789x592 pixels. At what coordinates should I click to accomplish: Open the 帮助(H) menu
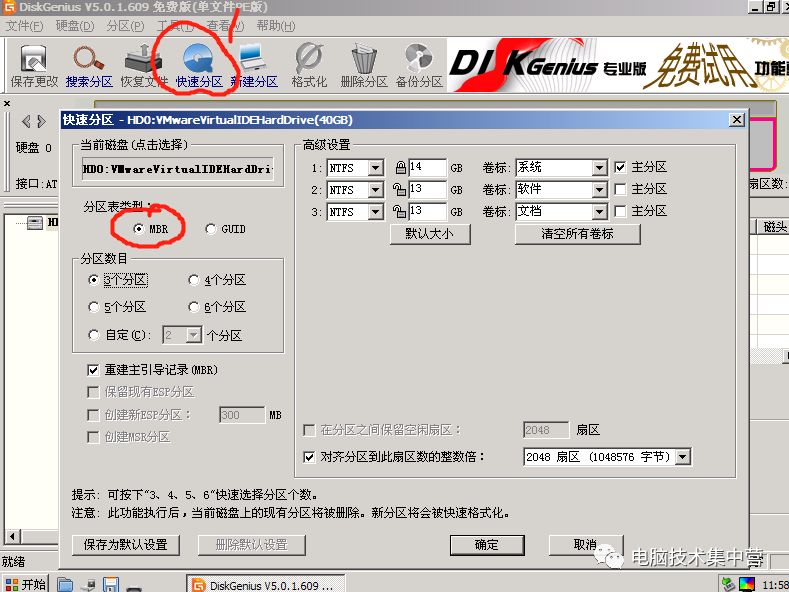point(276,26)
